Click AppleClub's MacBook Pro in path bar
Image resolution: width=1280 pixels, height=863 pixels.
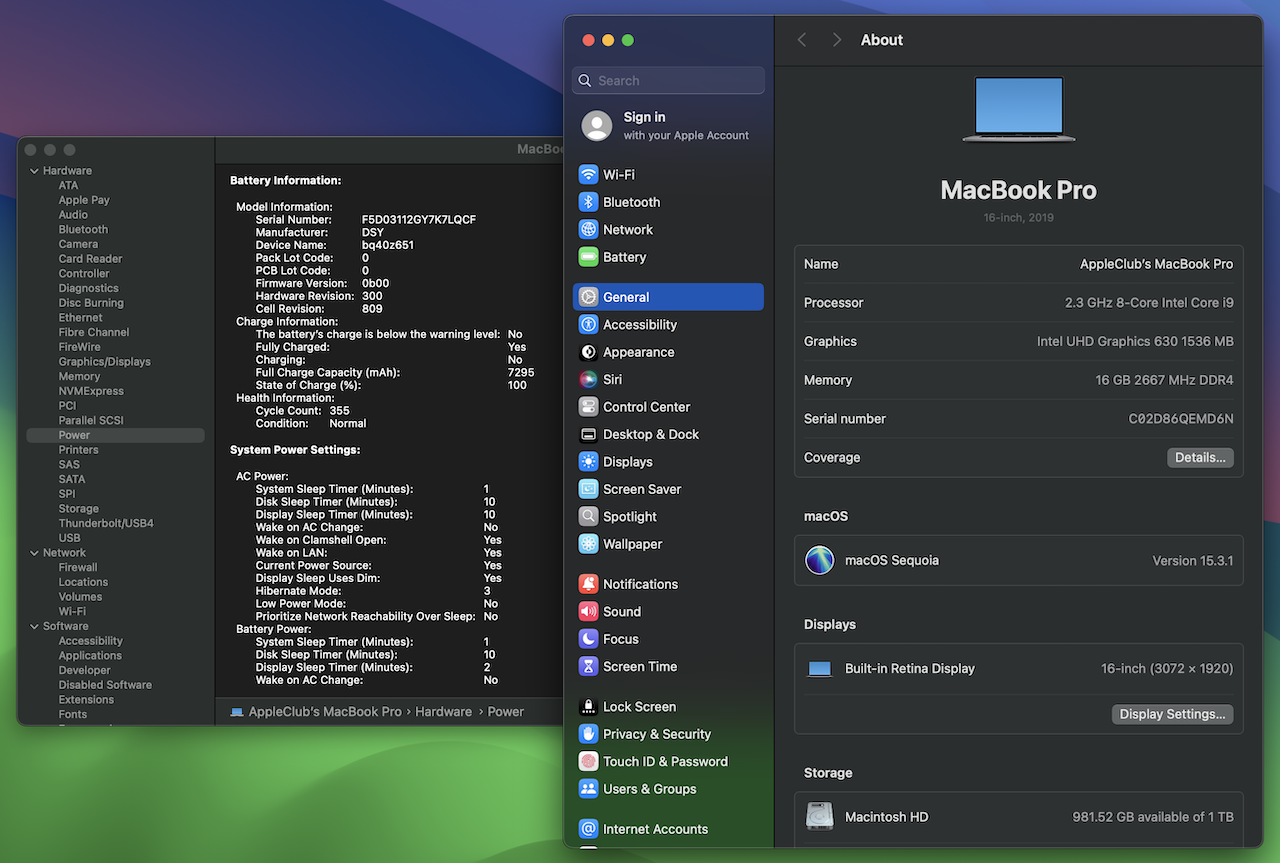pyautogui.click(x=325, y=712)
